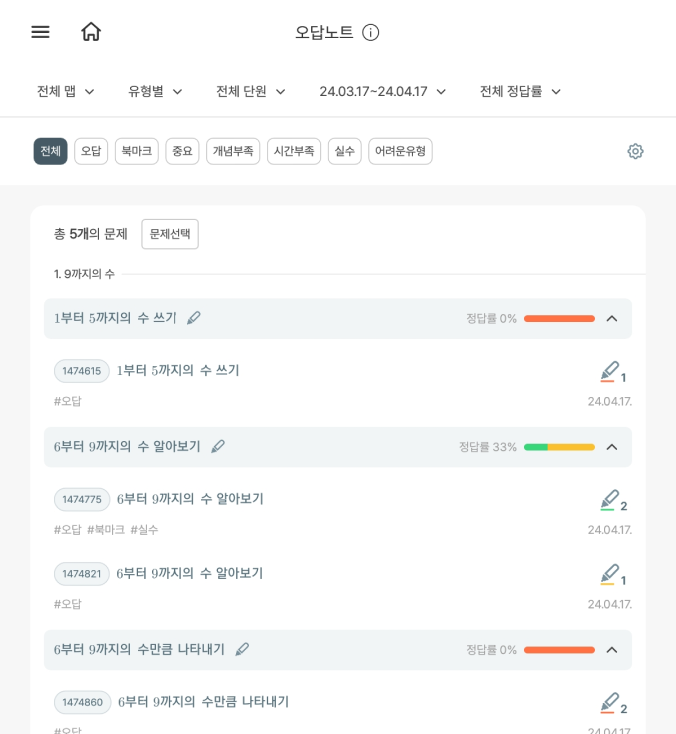The height and width of the screenshot is (734, 676).
Task: Go to home via house icon
Action: pyautogui.click(x=91, y=32)
